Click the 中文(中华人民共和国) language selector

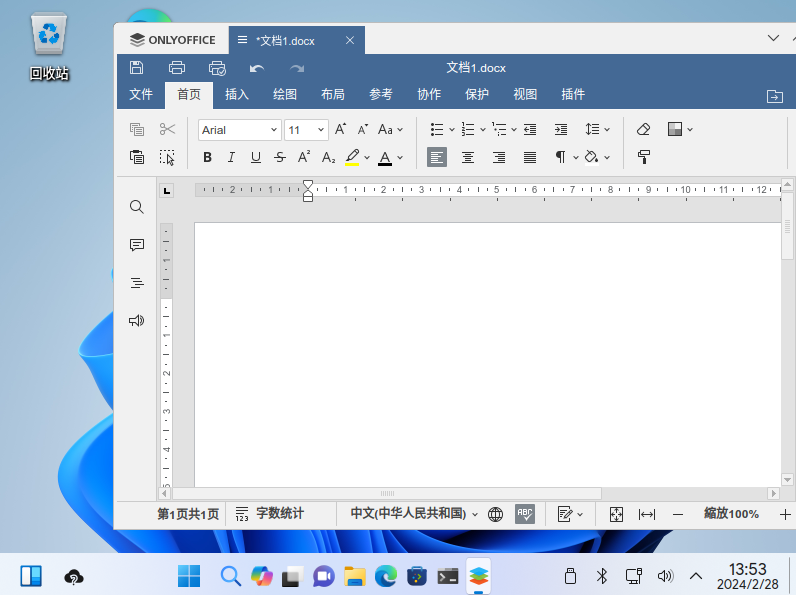(x=413, y=514)
